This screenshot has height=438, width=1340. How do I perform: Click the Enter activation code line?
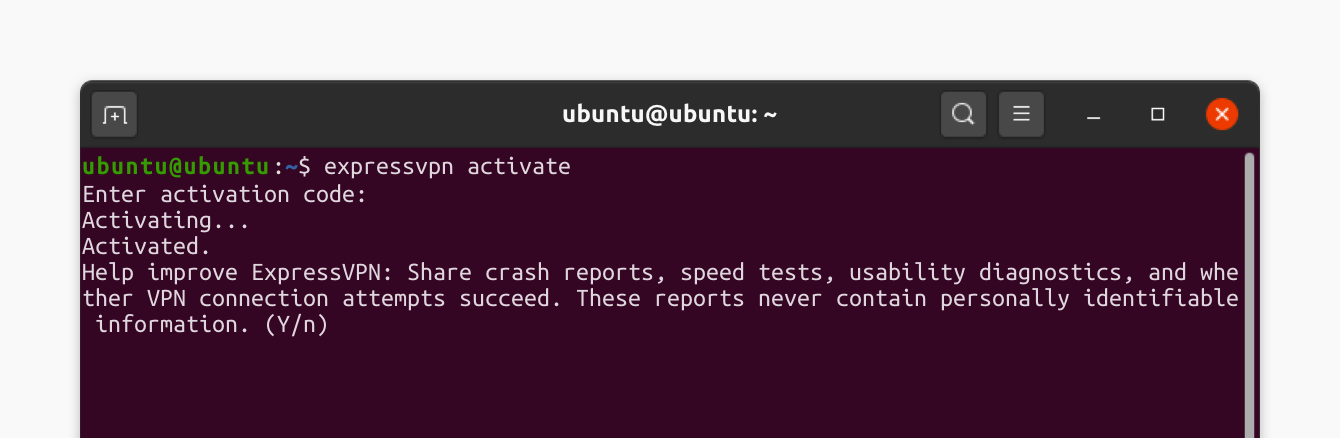coord(225,193)
